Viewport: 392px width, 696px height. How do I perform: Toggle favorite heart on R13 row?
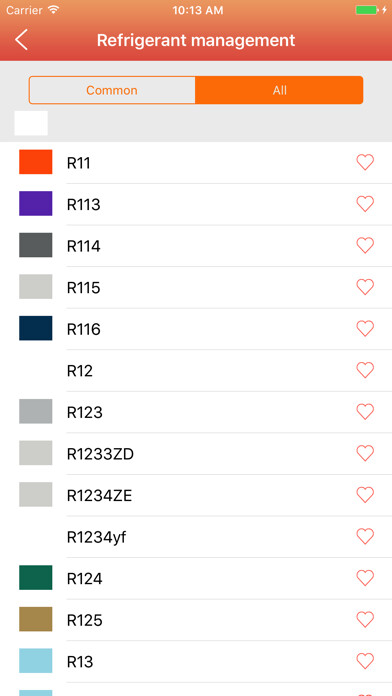click(x=365, y=661)
